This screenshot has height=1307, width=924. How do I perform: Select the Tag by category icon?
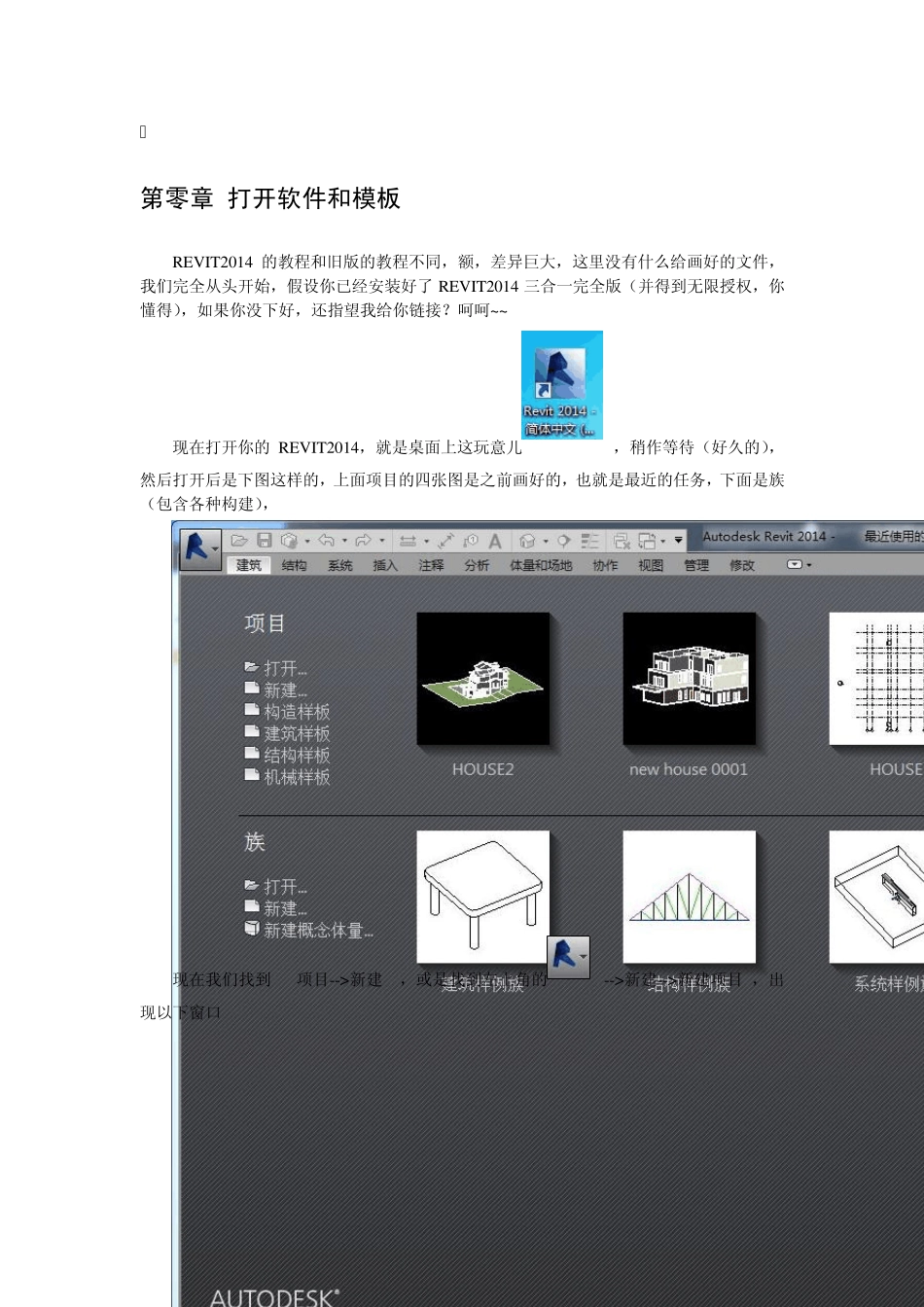coord(471,541)
